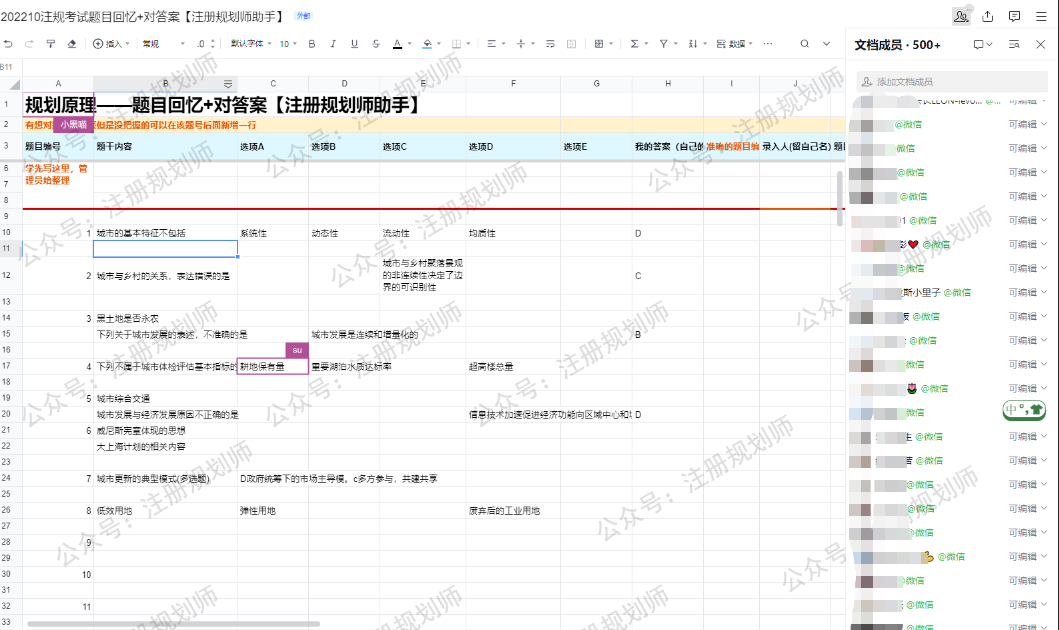
Task: Click the 外部 tag beside title
Action: coord(304,16)
